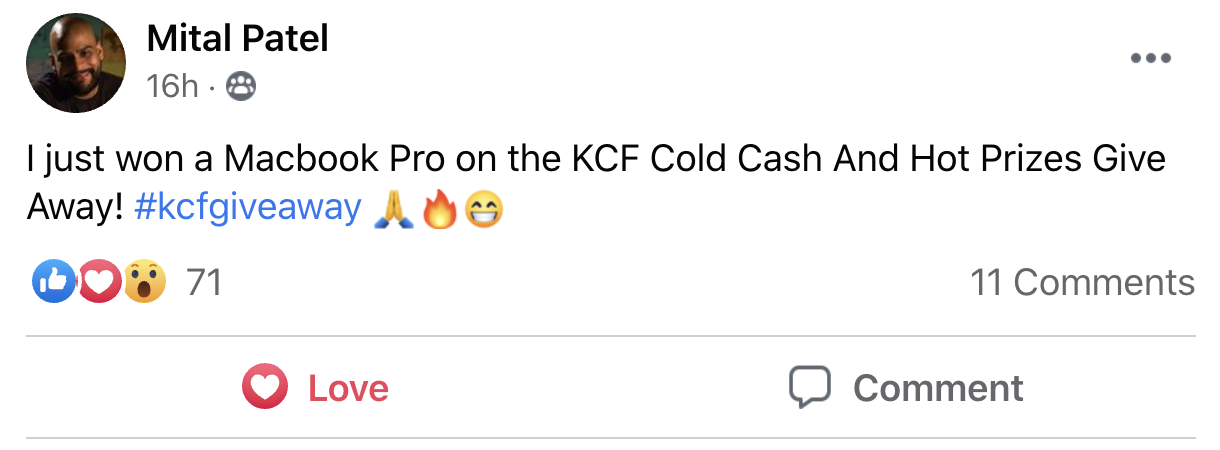Open the #kcfgiveaway hashtag link
Viewport: 1220px width, 450px height.
click(246, 208)
